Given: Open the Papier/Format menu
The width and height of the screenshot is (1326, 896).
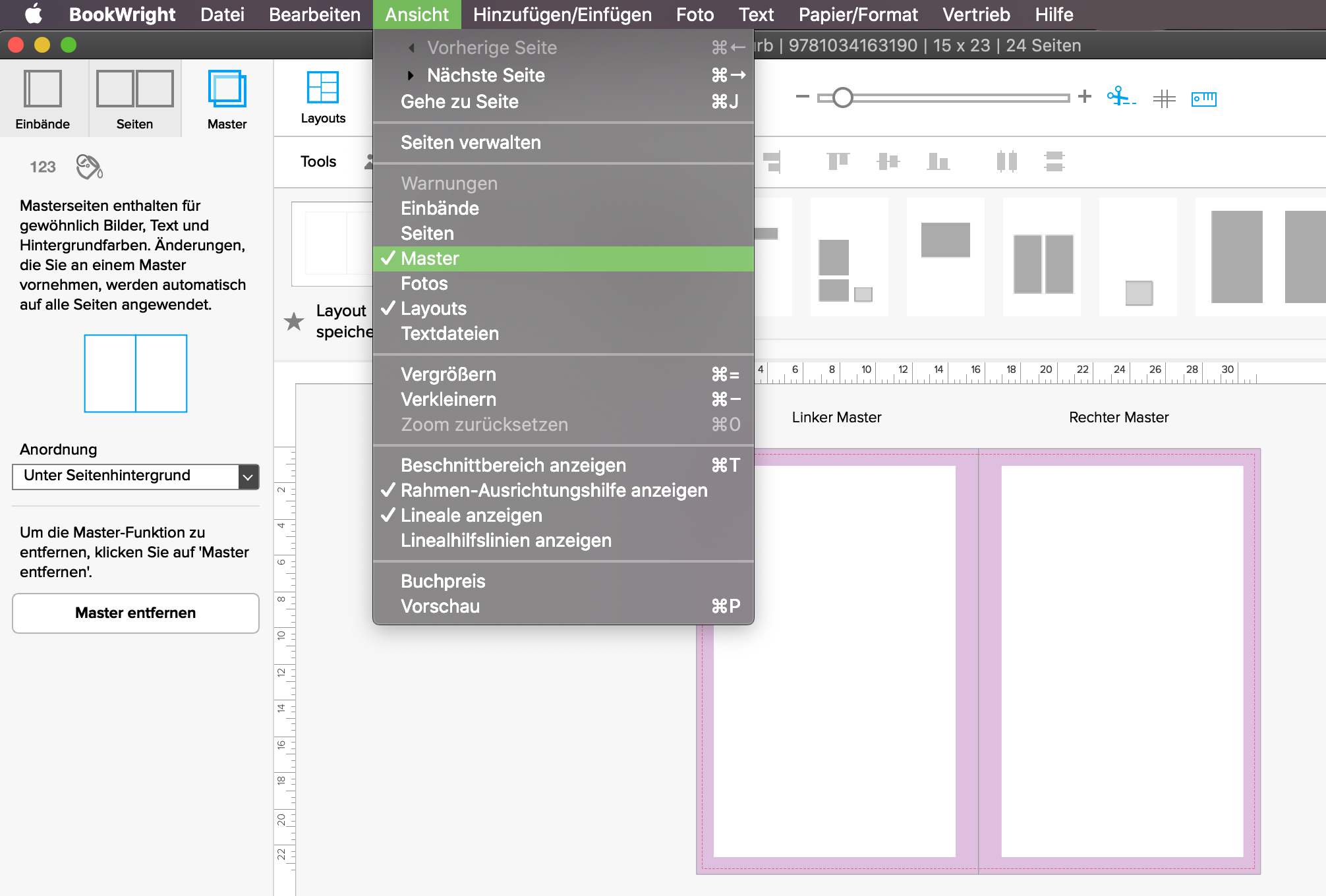Looking at the screenshot, I should 858,14.
